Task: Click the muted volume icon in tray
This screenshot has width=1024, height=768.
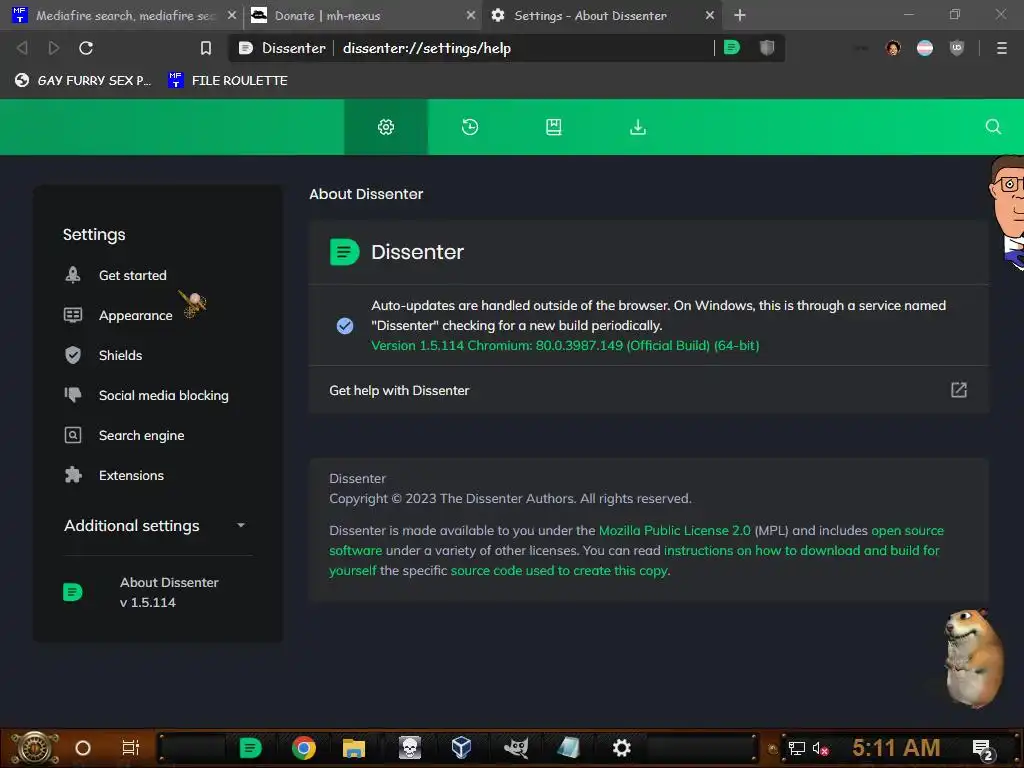Action: (820, 748)
